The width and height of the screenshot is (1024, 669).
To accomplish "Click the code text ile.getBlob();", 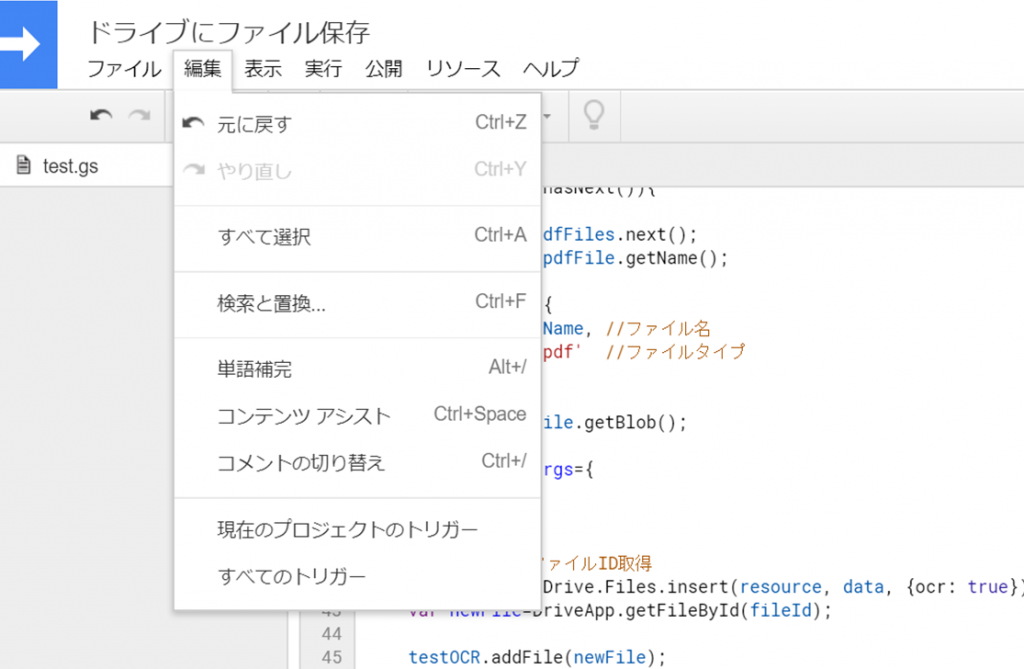I will pyautogui.click(x=615, y=422).
